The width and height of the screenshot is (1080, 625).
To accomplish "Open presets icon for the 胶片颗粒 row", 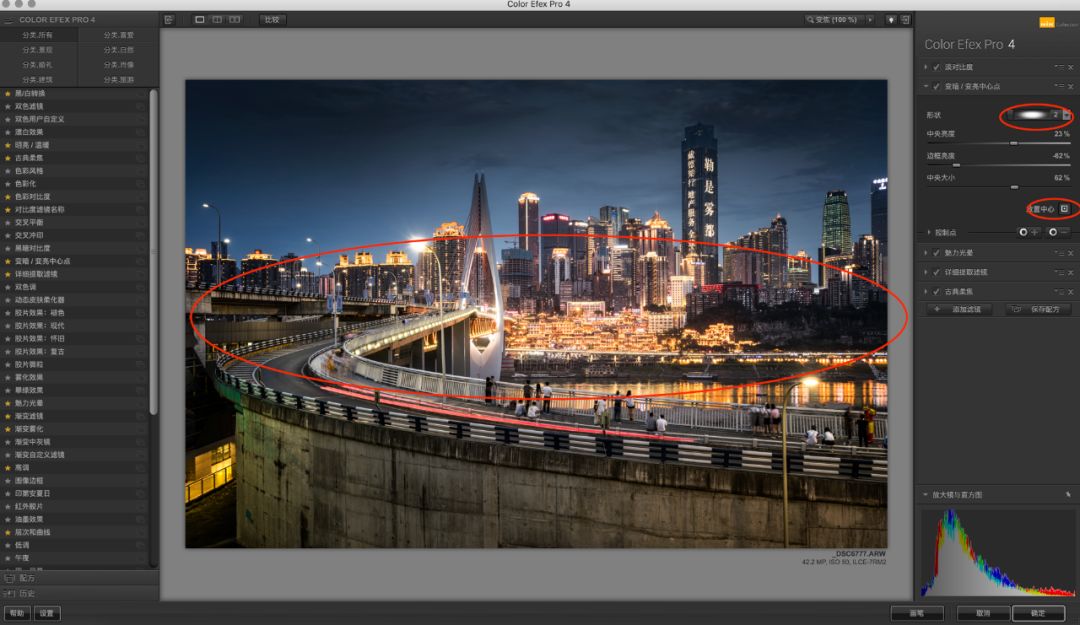I will point(140,365).
